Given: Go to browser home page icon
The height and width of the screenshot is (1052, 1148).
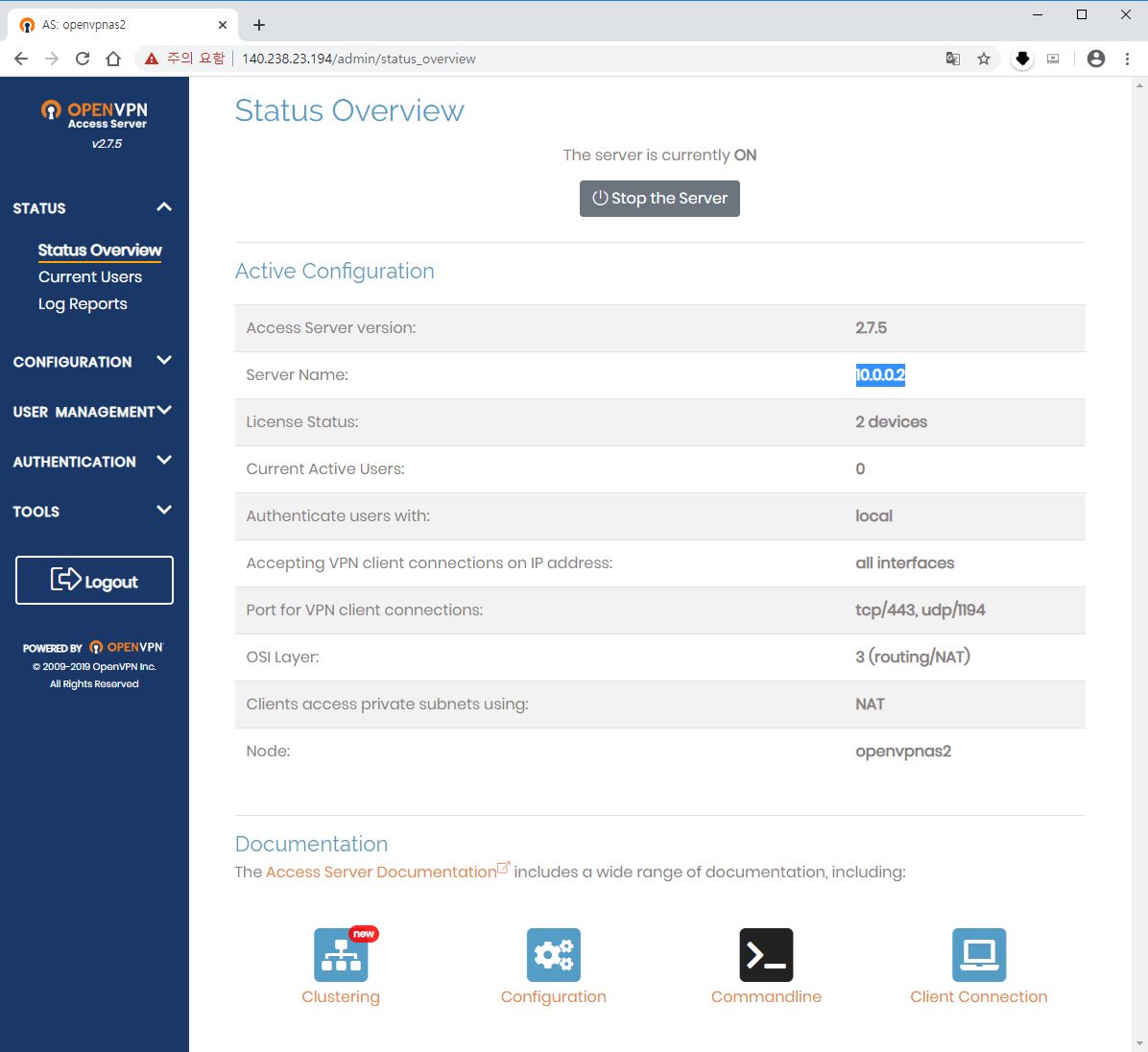Looking at the screenshot, I should (112, 59).
